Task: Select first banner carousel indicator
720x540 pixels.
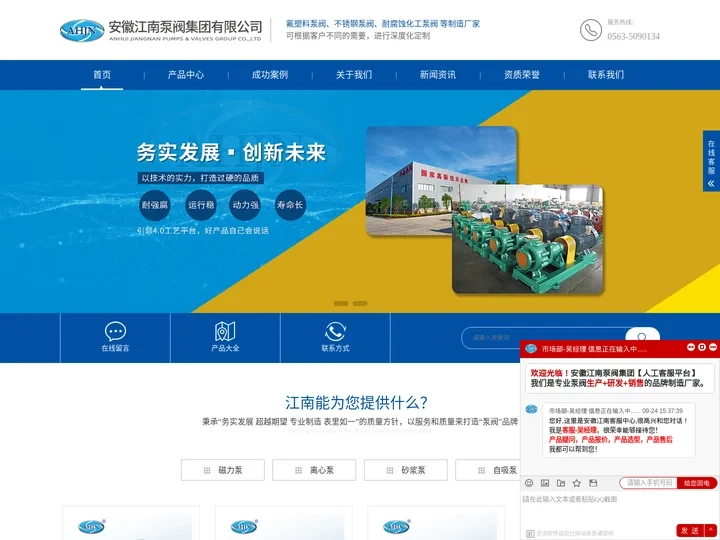Action: point(341,303)
